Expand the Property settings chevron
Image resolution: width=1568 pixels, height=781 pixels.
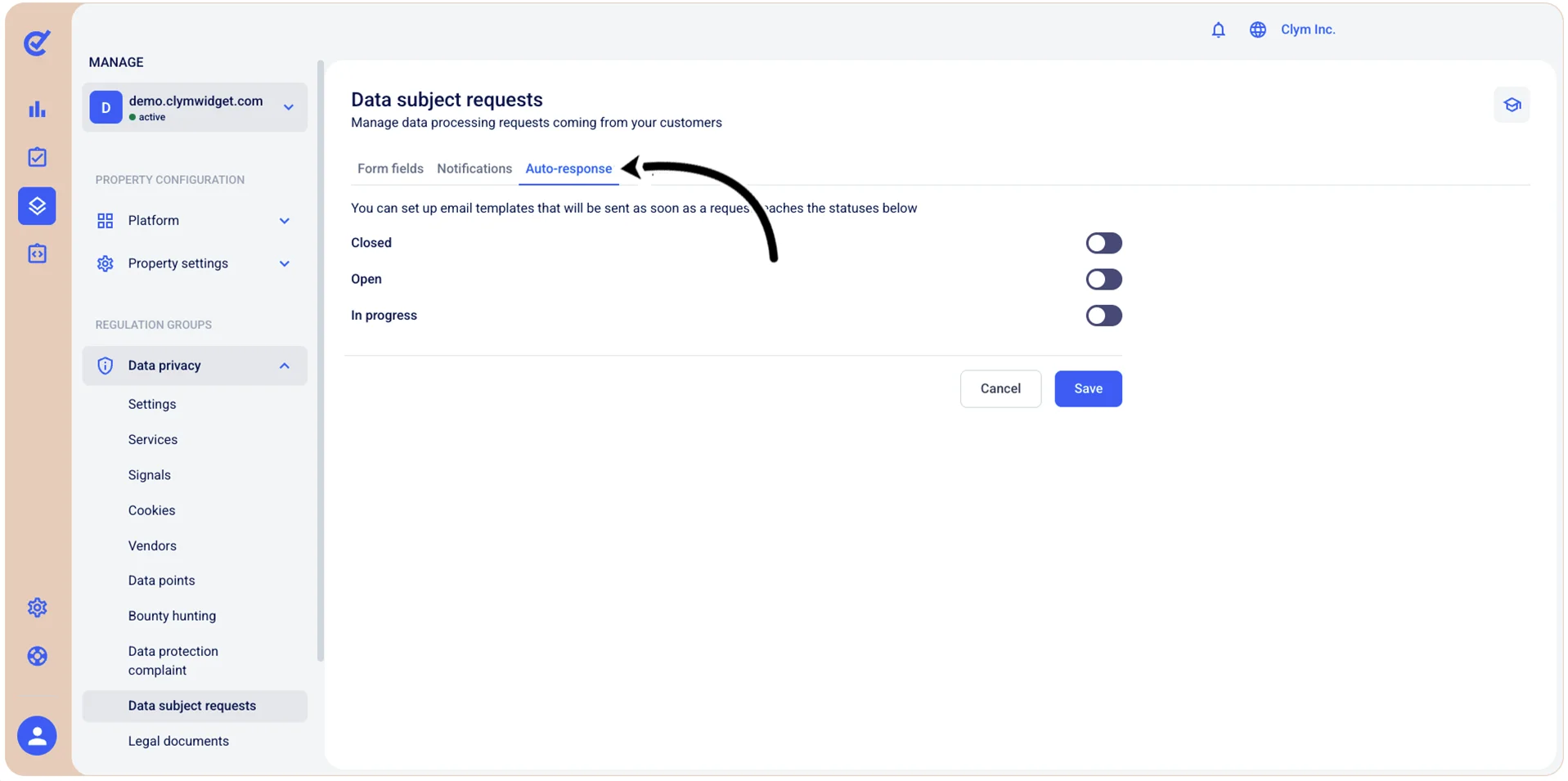284,263
